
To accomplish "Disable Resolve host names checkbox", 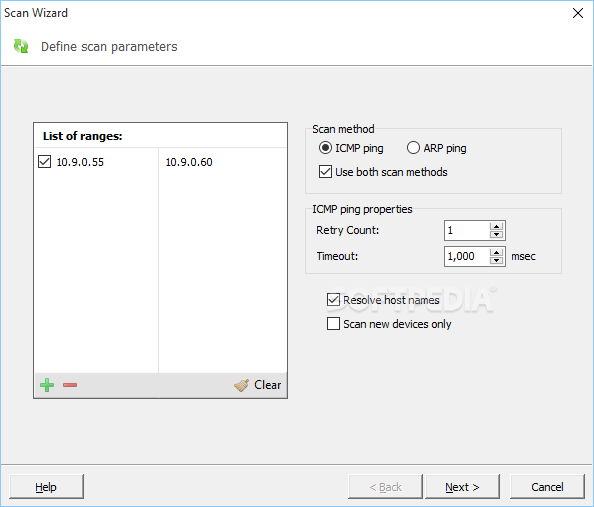I will pos(333,300).
